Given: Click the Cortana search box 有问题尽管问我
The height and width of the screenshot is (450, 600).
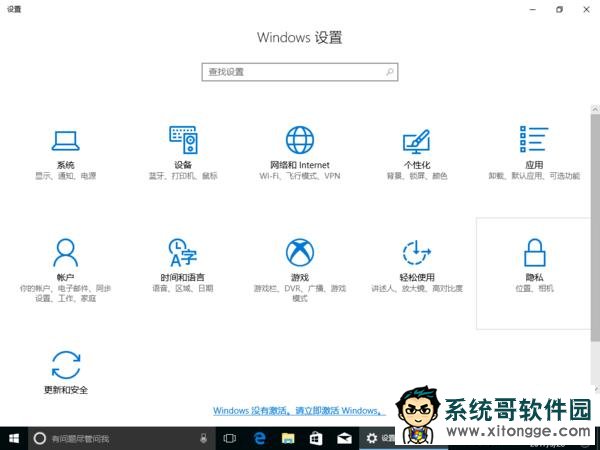Looking at the screenshot, I should point(121,438).
